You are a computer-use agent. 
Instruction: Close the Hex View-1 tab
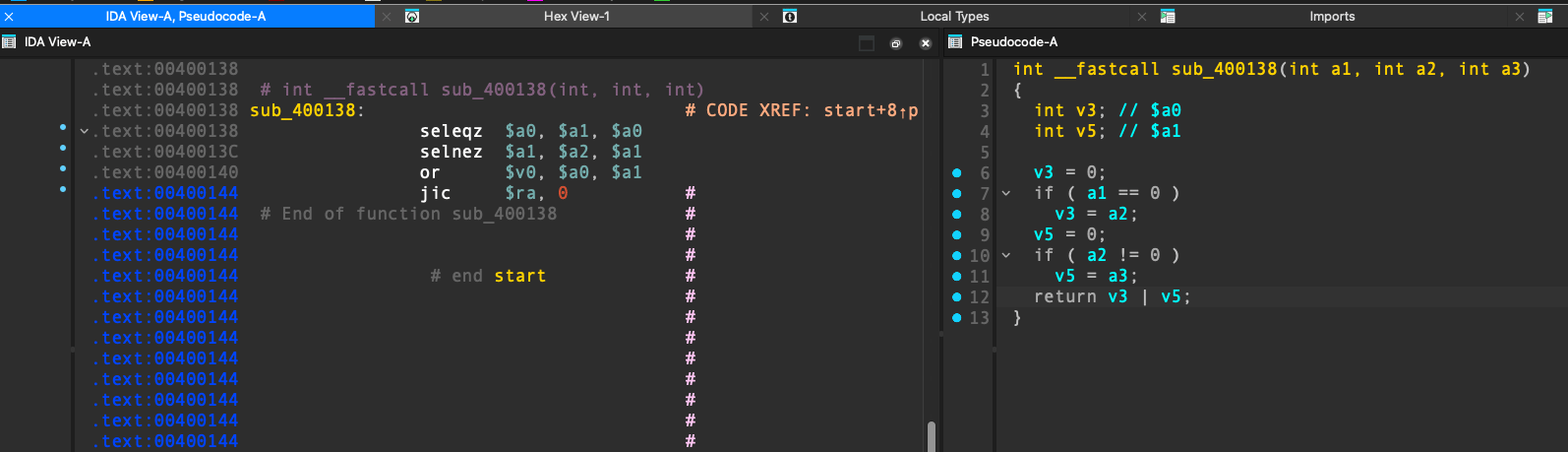(387, 17)
